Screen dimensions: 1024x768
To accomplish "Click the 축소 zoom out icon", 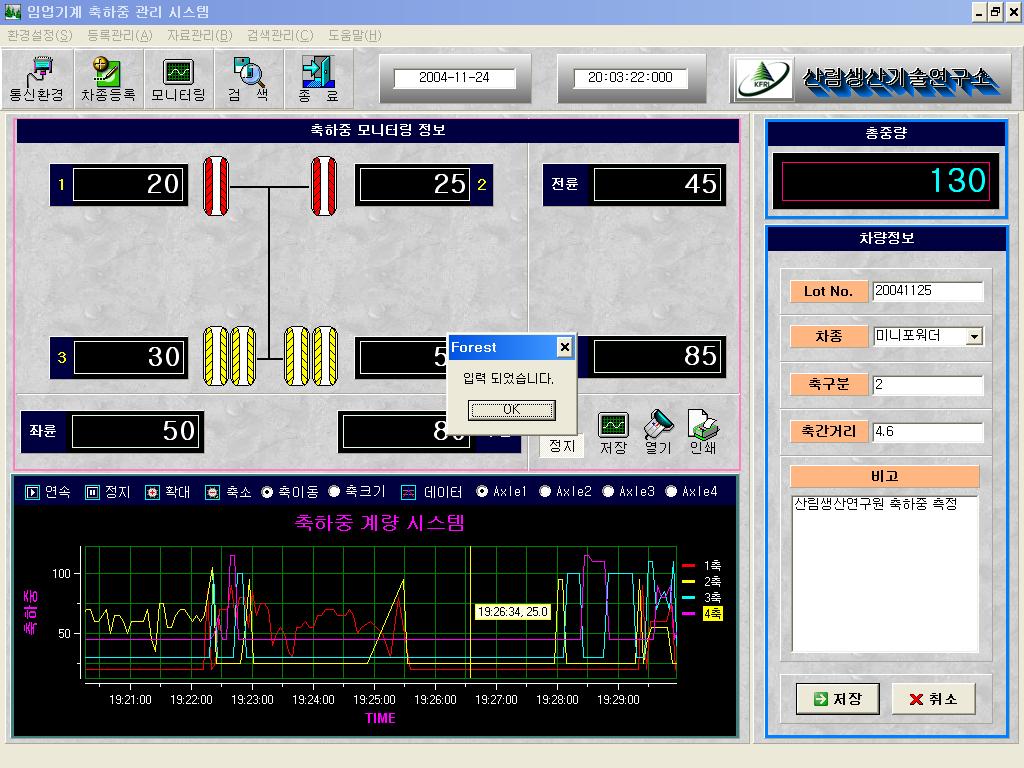I will 212,492.
